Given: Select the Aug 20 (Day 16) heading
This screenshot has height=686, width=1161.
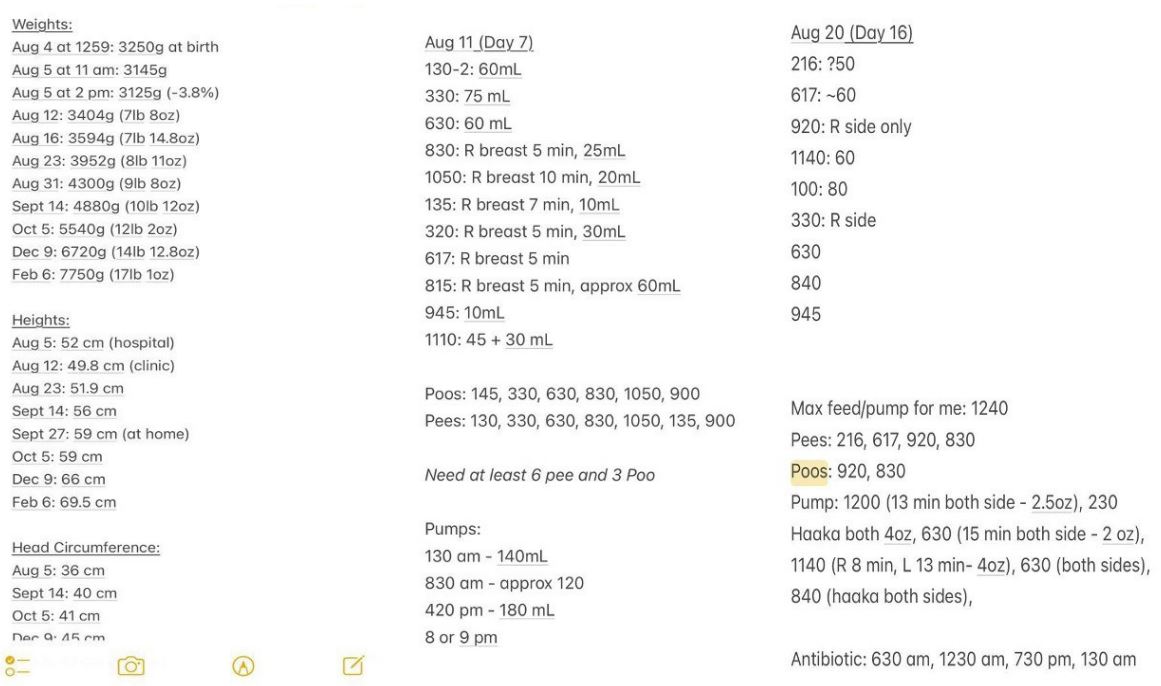Looking at the screenshot, I should pos(851,34).
